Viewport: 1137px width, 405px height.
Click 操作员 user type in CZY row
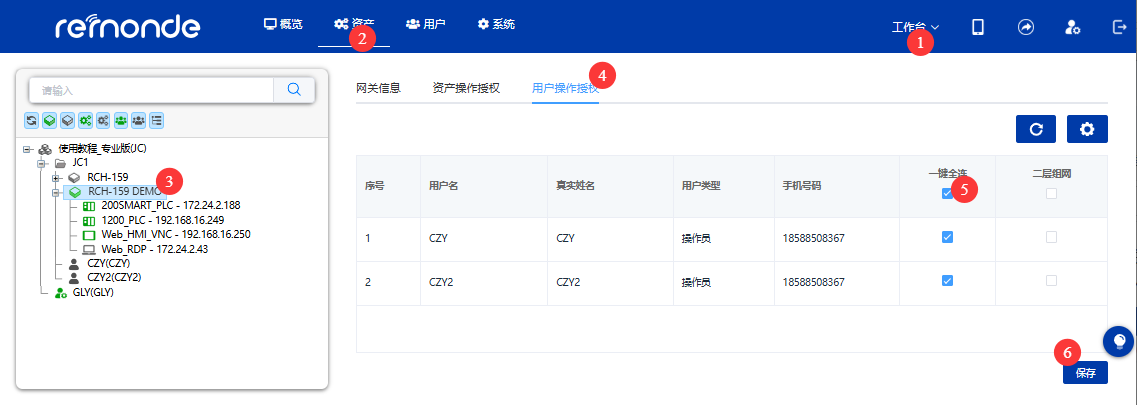click(x=695, y=238)
